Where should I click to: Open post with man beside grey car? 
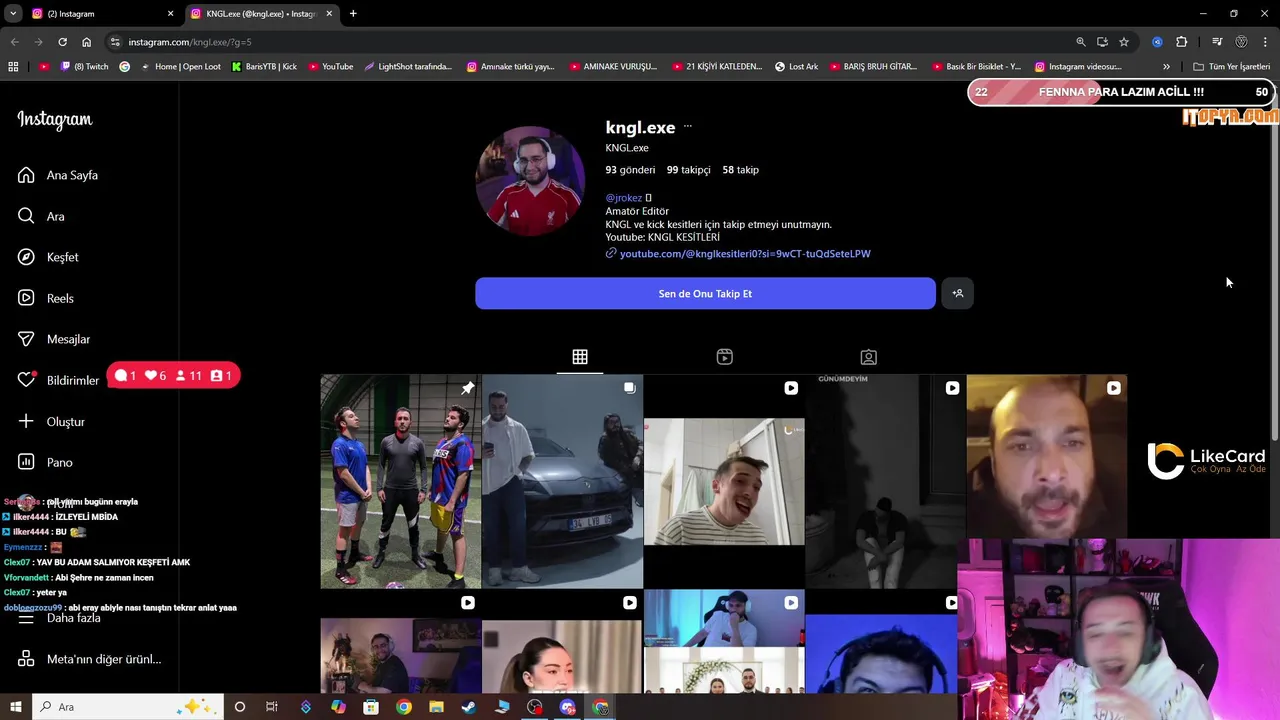click(x=562, y=481)
